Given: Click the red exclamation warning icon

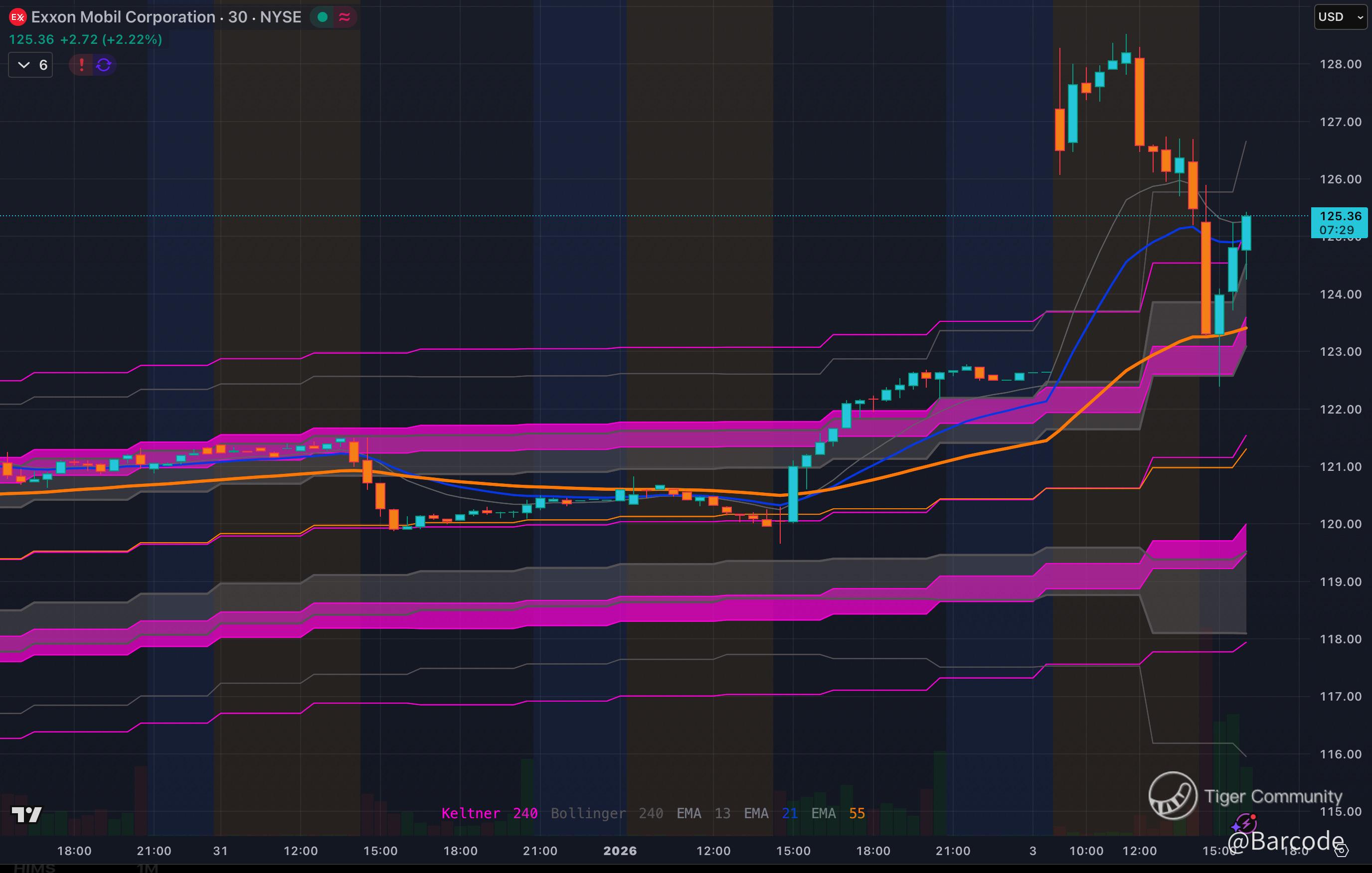Looking at the screenshot, I should coord(81,65).
